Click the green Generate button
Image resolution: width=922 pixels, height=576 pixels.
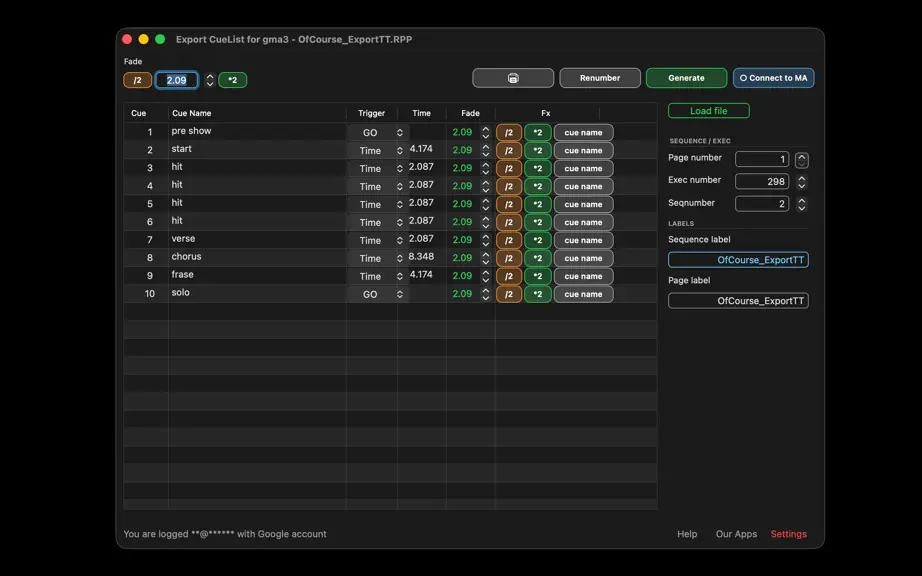click(686, 78)
